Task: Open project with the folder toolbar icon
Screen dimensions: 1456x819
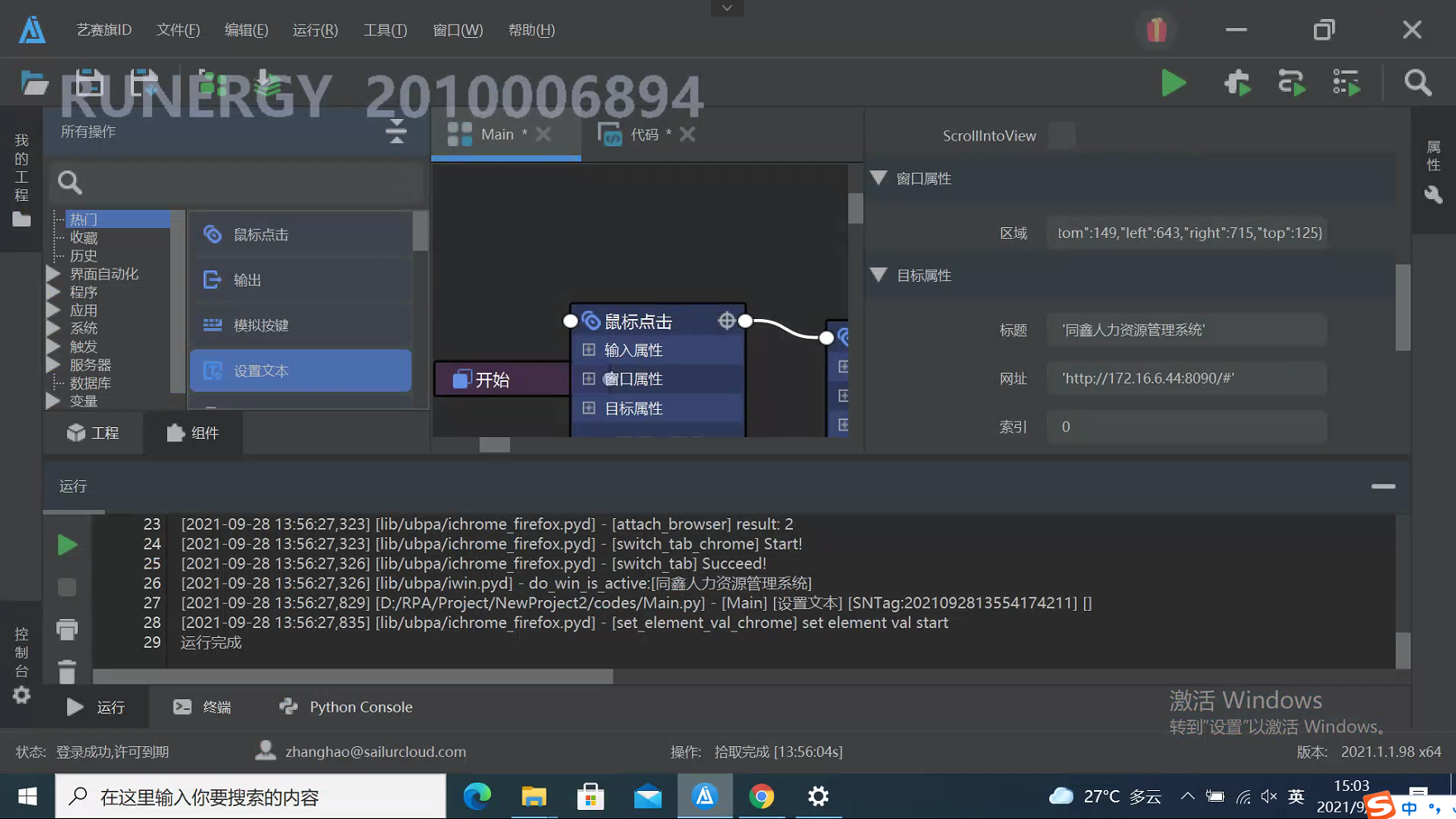Action: (x=34, y=83)
